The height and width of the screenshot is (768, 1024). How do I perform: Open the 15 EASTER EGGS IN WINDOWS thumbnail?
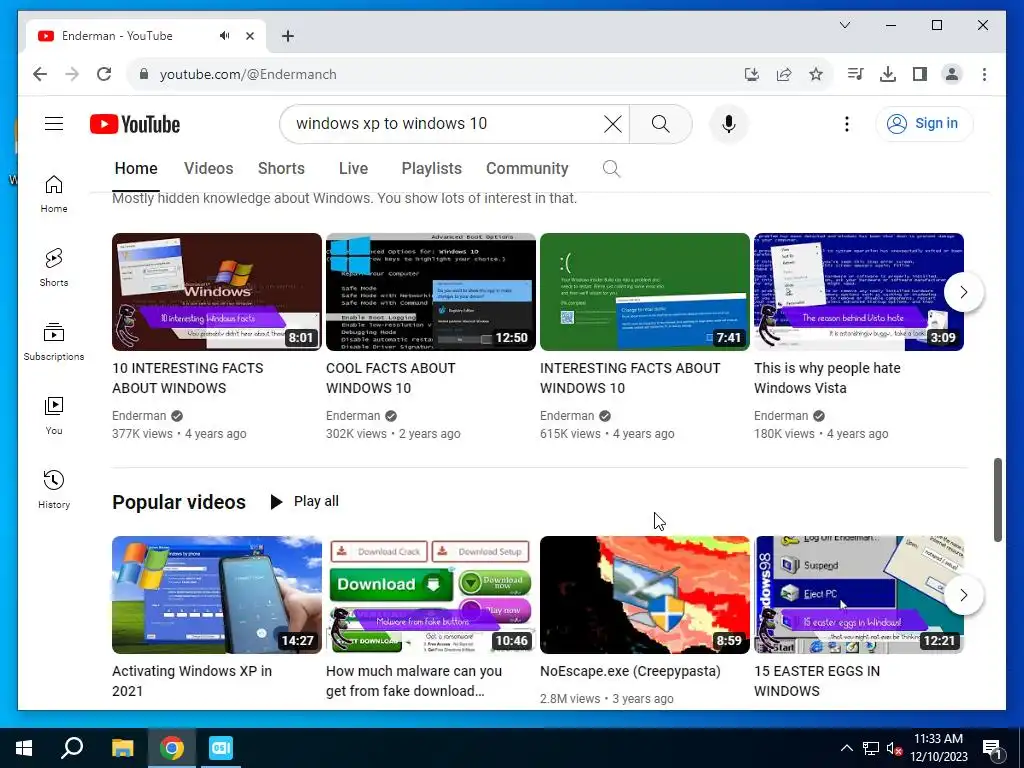click(859, 595)
